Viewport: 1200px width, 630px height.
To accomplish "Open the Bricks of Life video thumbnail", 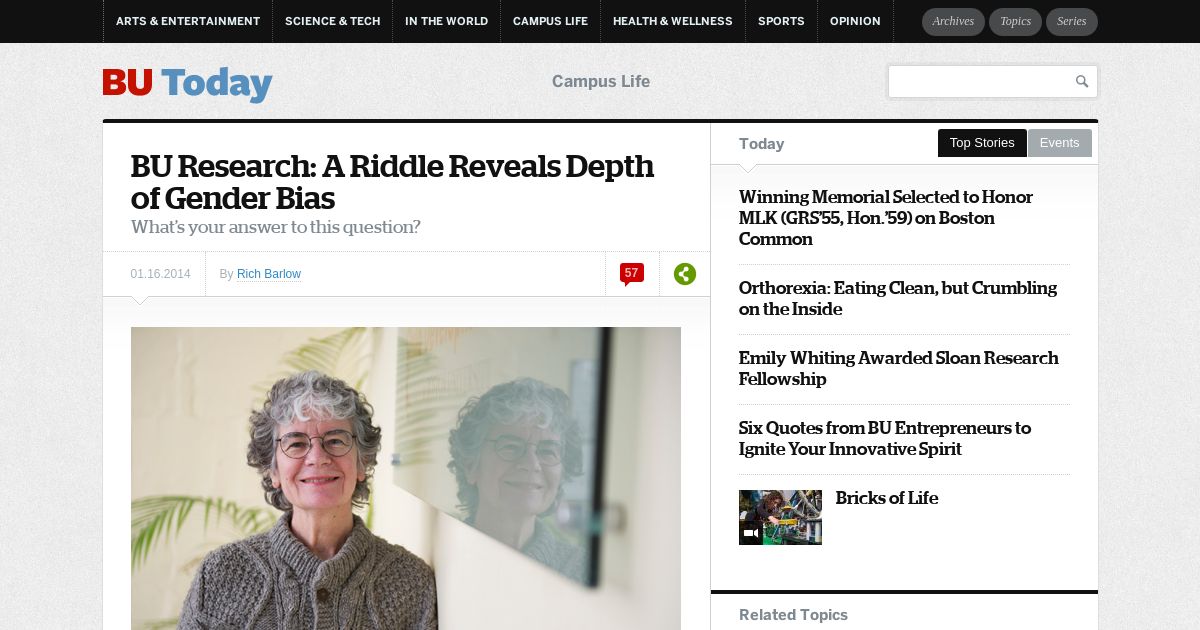I will coord(780,517).
